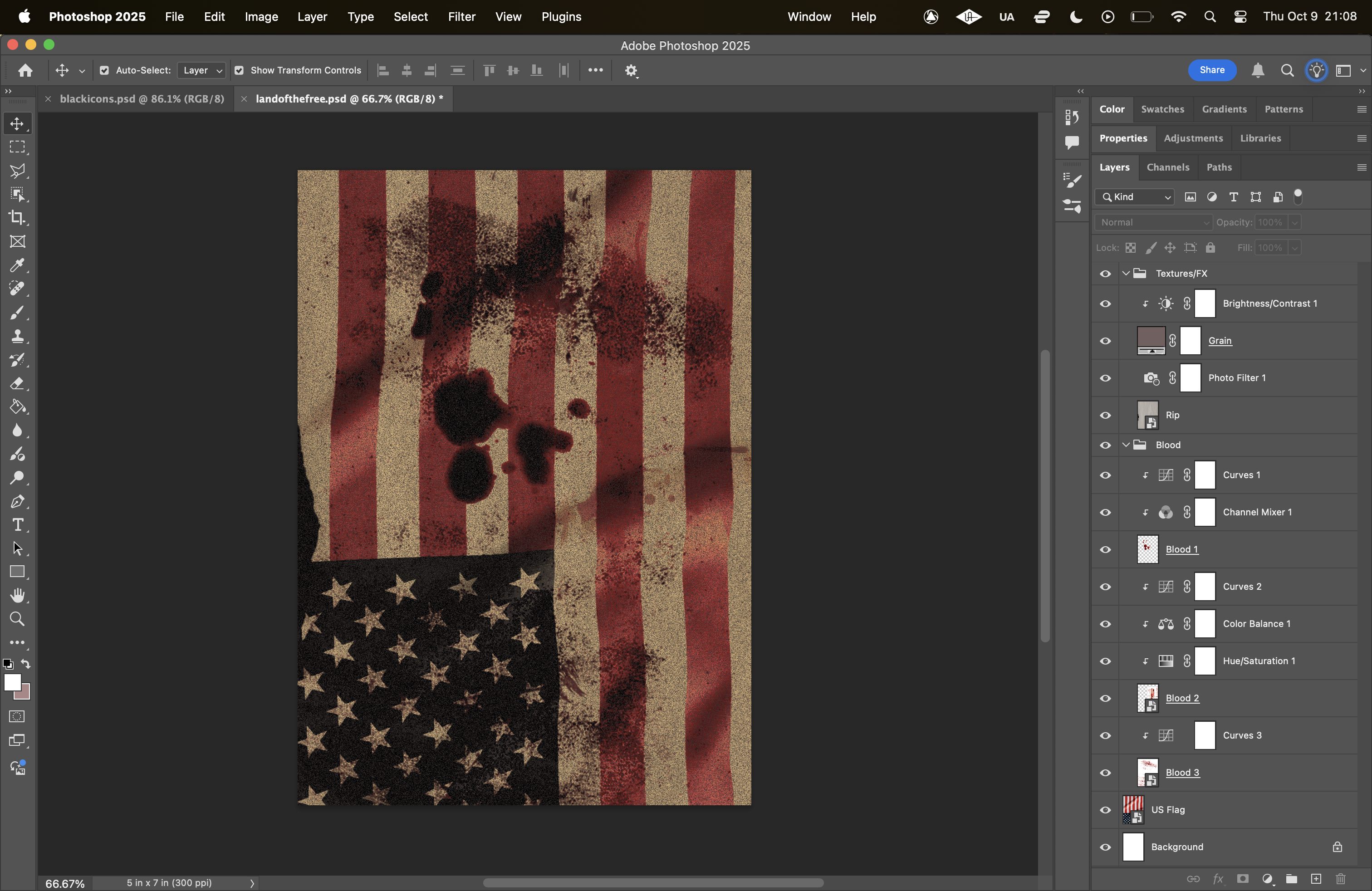Select the Type tool

coord(17,524)
